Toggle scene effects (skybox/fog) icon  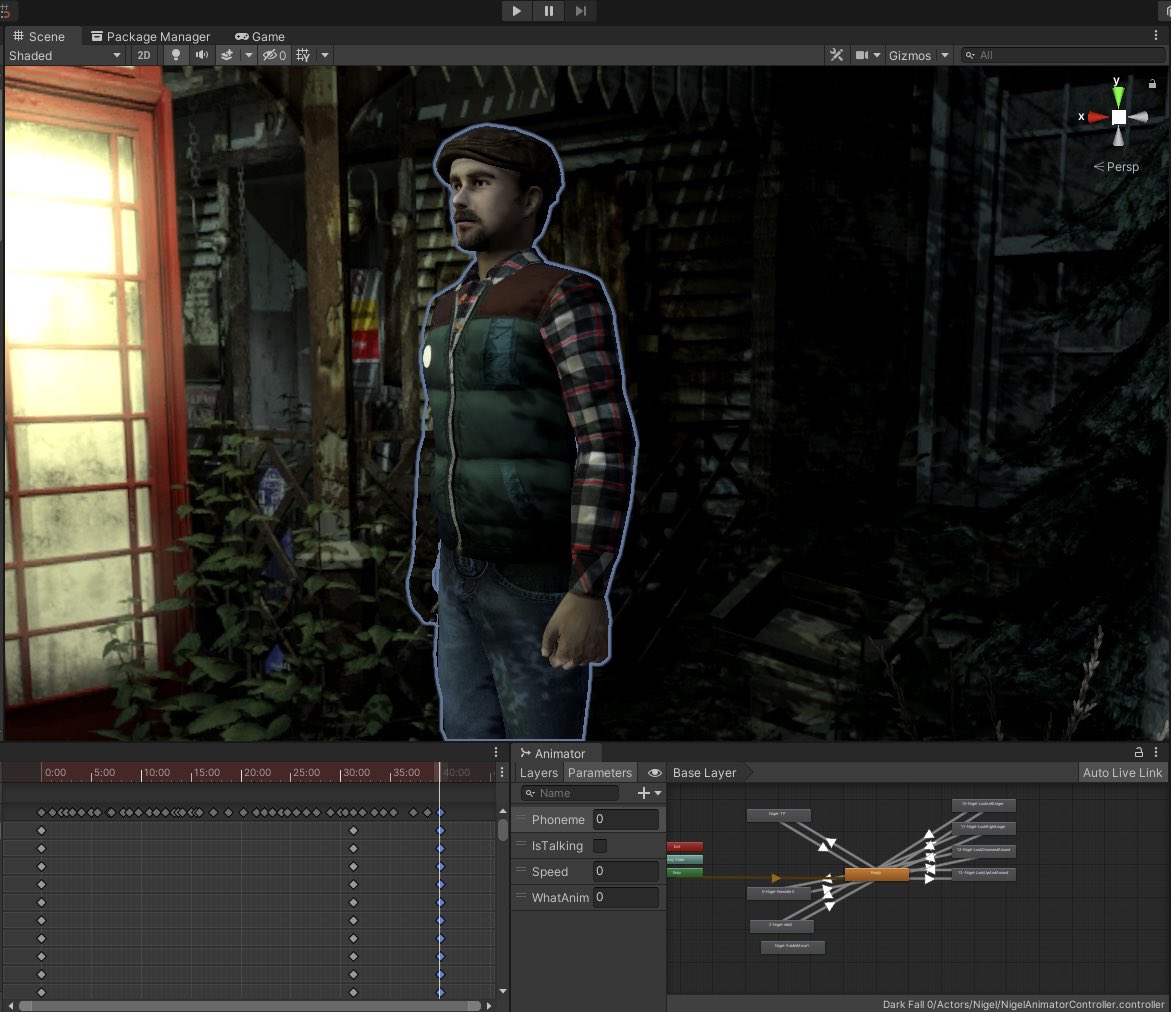227,55
